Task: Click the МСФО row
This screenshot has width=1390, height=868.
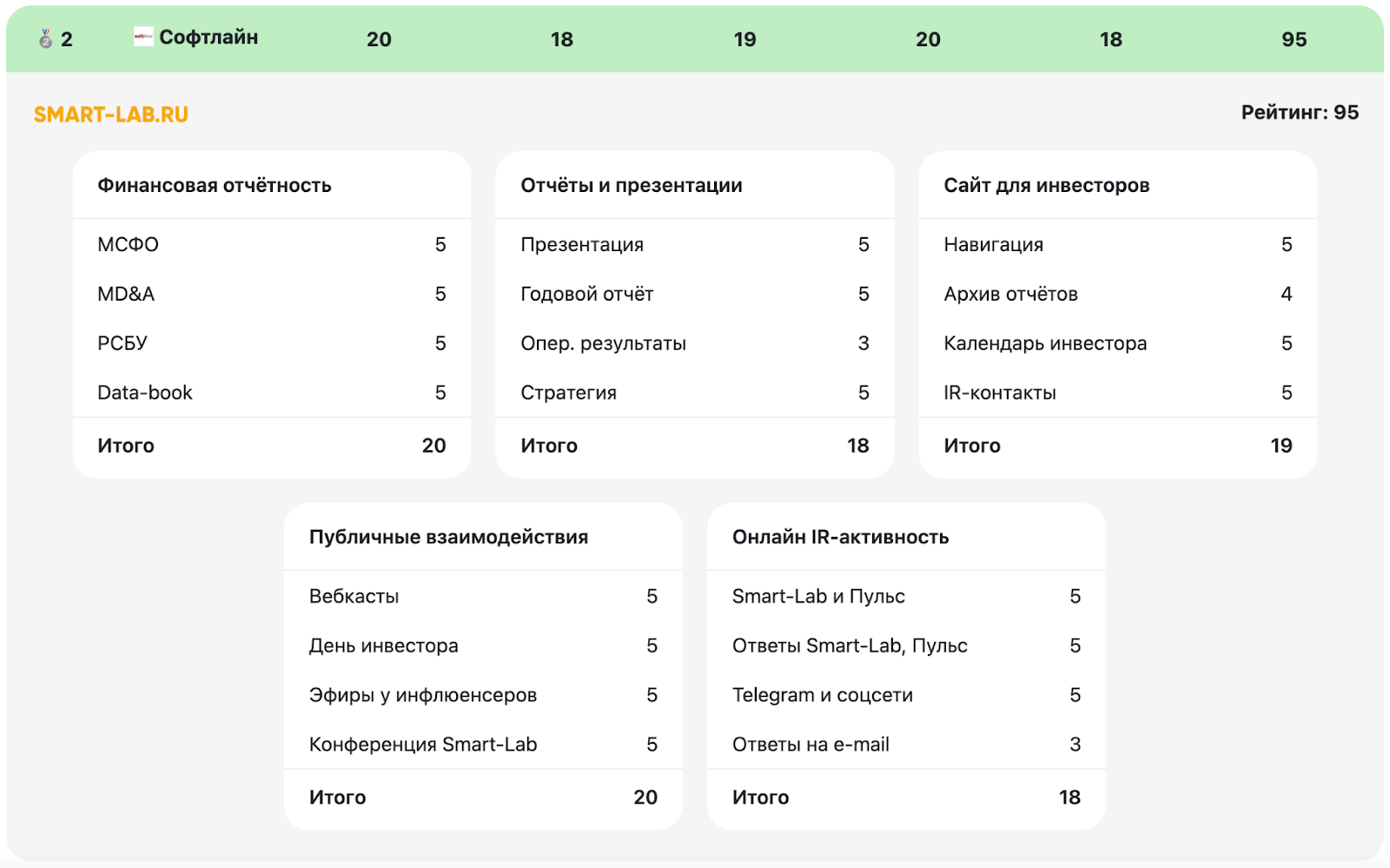Action: click(272, 244)
